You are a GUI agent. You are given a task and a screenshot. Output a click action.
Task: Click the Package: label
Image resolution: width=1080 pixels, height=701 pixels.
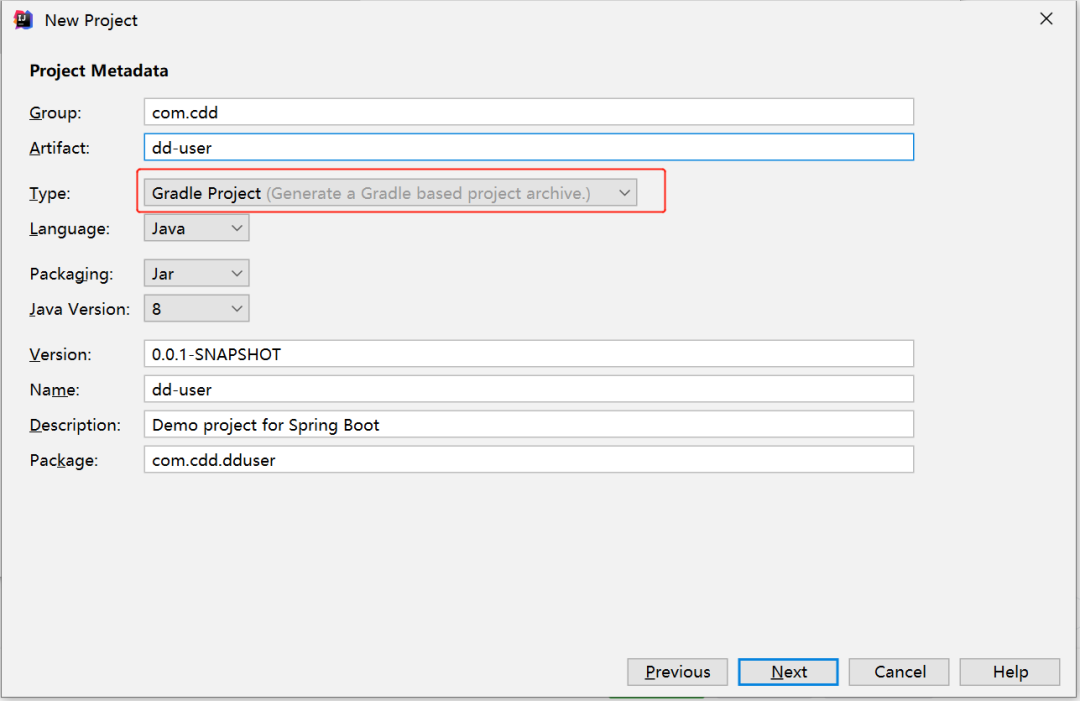pos(63,460)
